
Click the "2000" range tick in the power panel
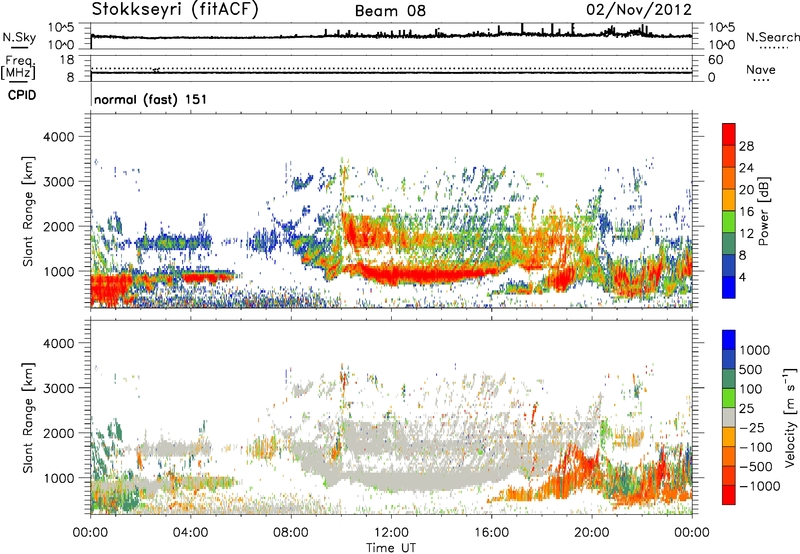[58, 226]
